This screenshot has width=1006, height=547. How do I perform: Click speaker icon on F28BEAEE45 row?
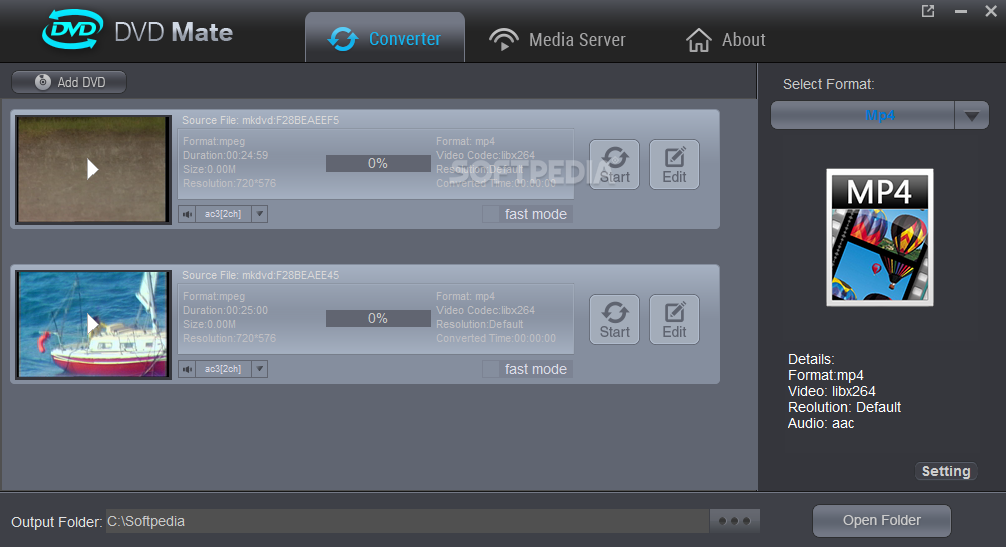pos(187,369)
